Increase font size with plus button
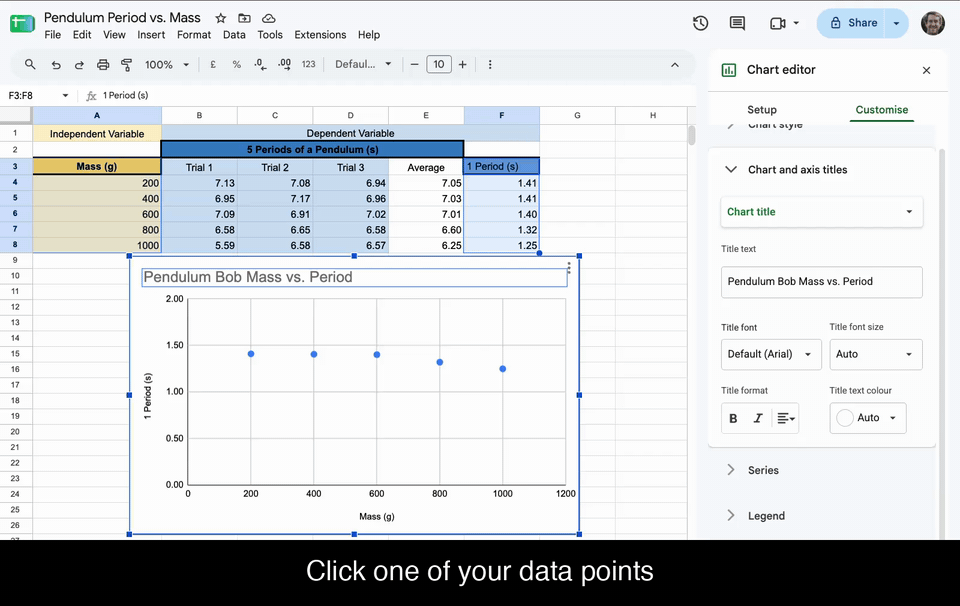The image size is (960, 606). coord(462,64)
